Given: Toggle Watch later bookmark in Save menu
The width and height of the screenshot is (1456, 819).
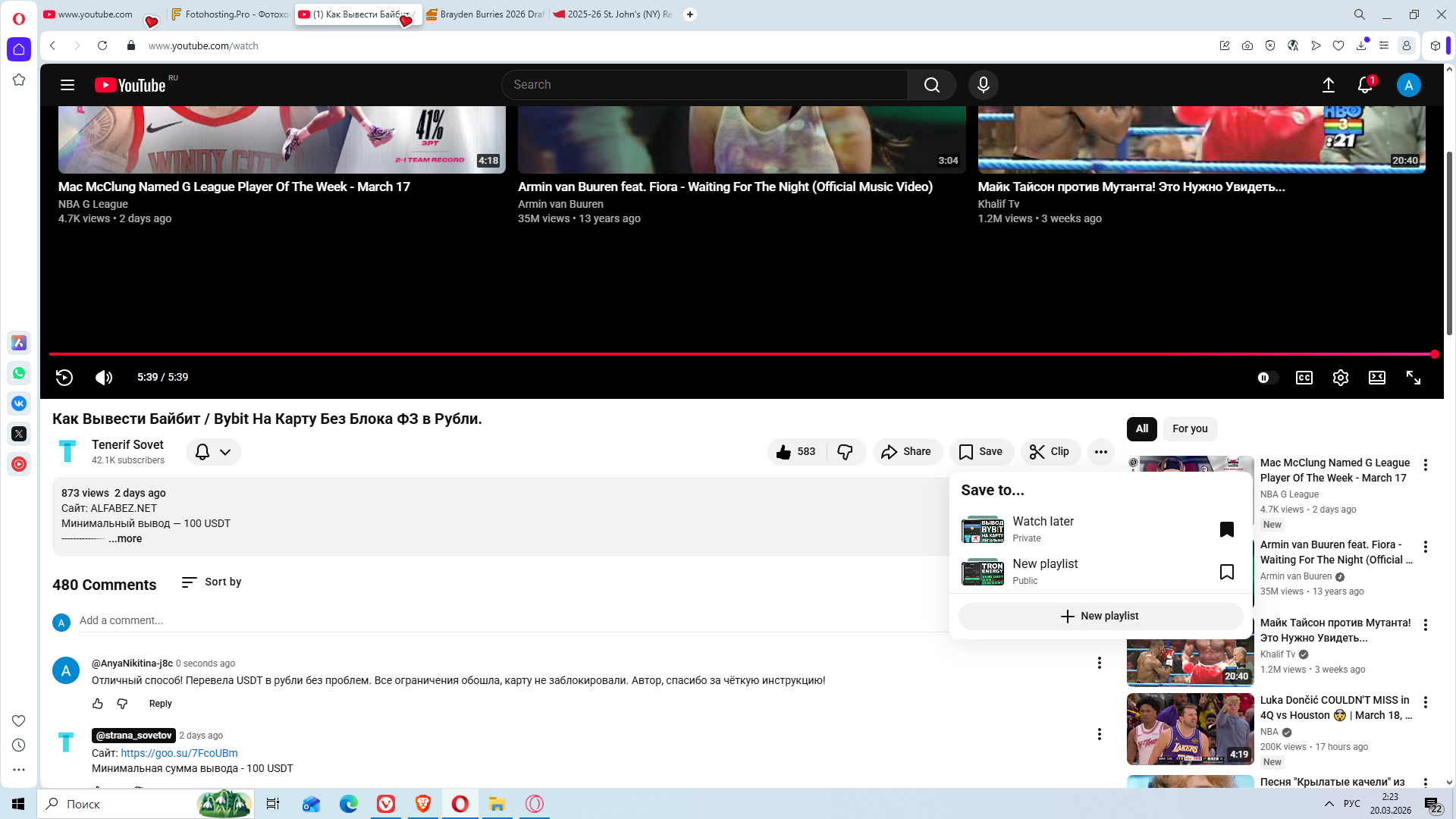Looking at the screenshot, I should click(1226, 529).
